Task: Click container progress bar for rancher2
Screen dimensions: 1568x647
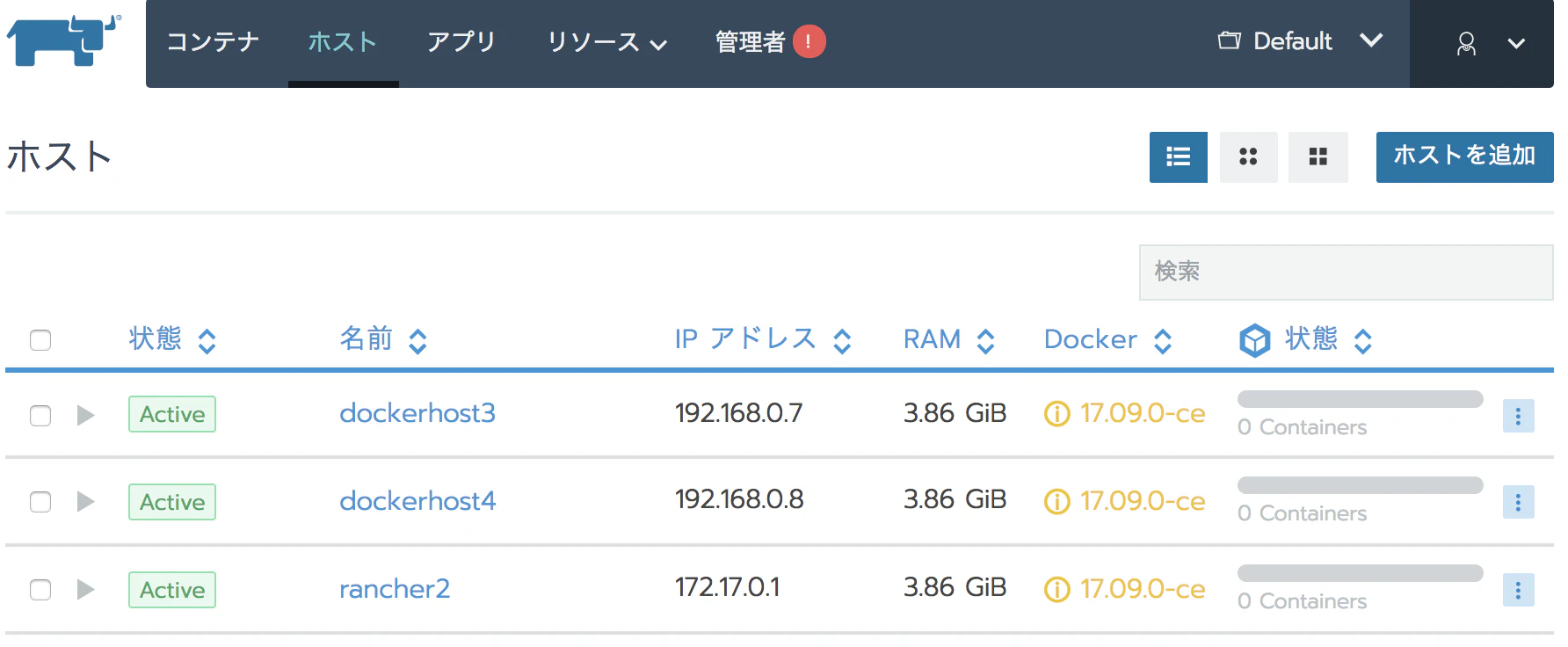Action: [x=1360, y=573]
